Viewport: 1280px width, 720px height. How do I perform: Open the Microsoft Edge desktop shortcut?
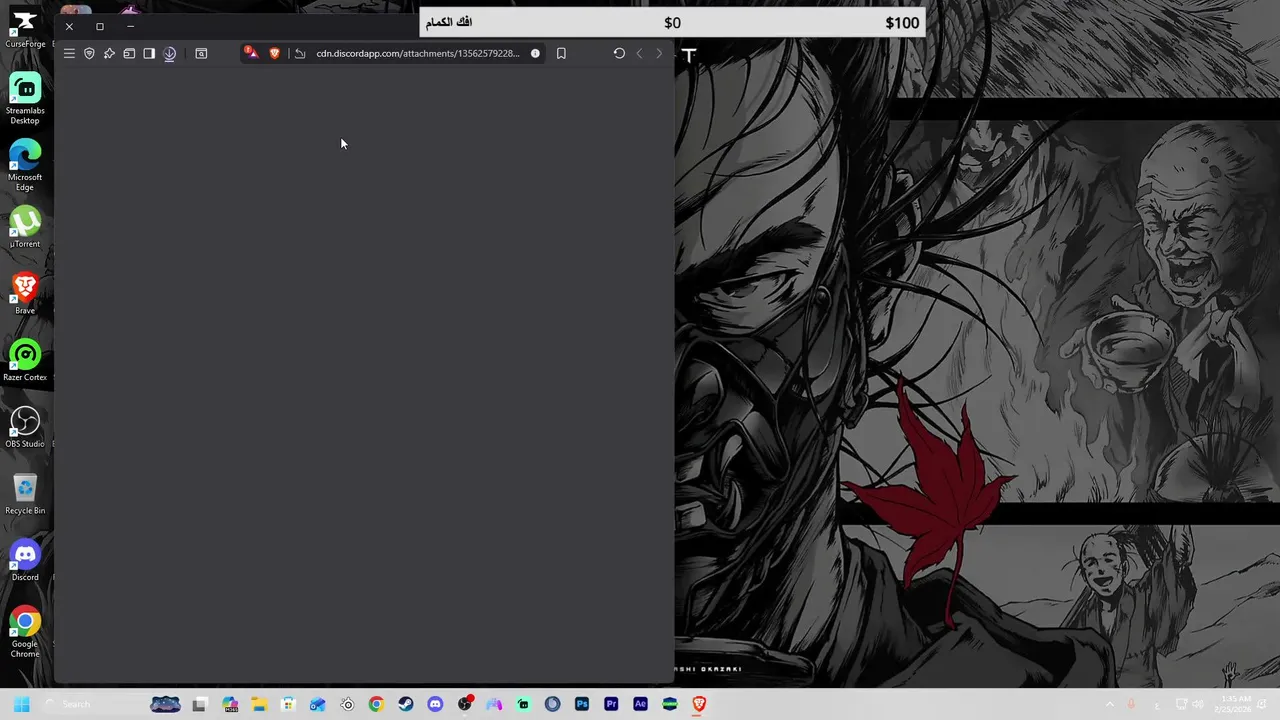click(x=25, y=165)
